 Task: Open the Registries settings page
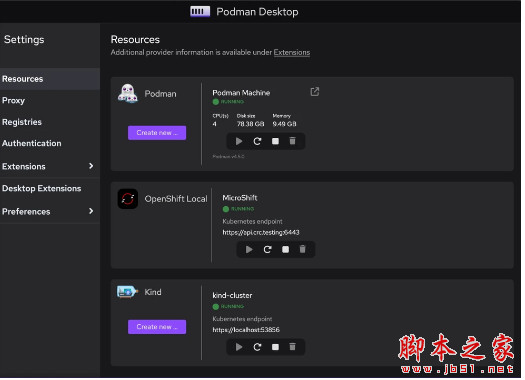tap(50, 123)
